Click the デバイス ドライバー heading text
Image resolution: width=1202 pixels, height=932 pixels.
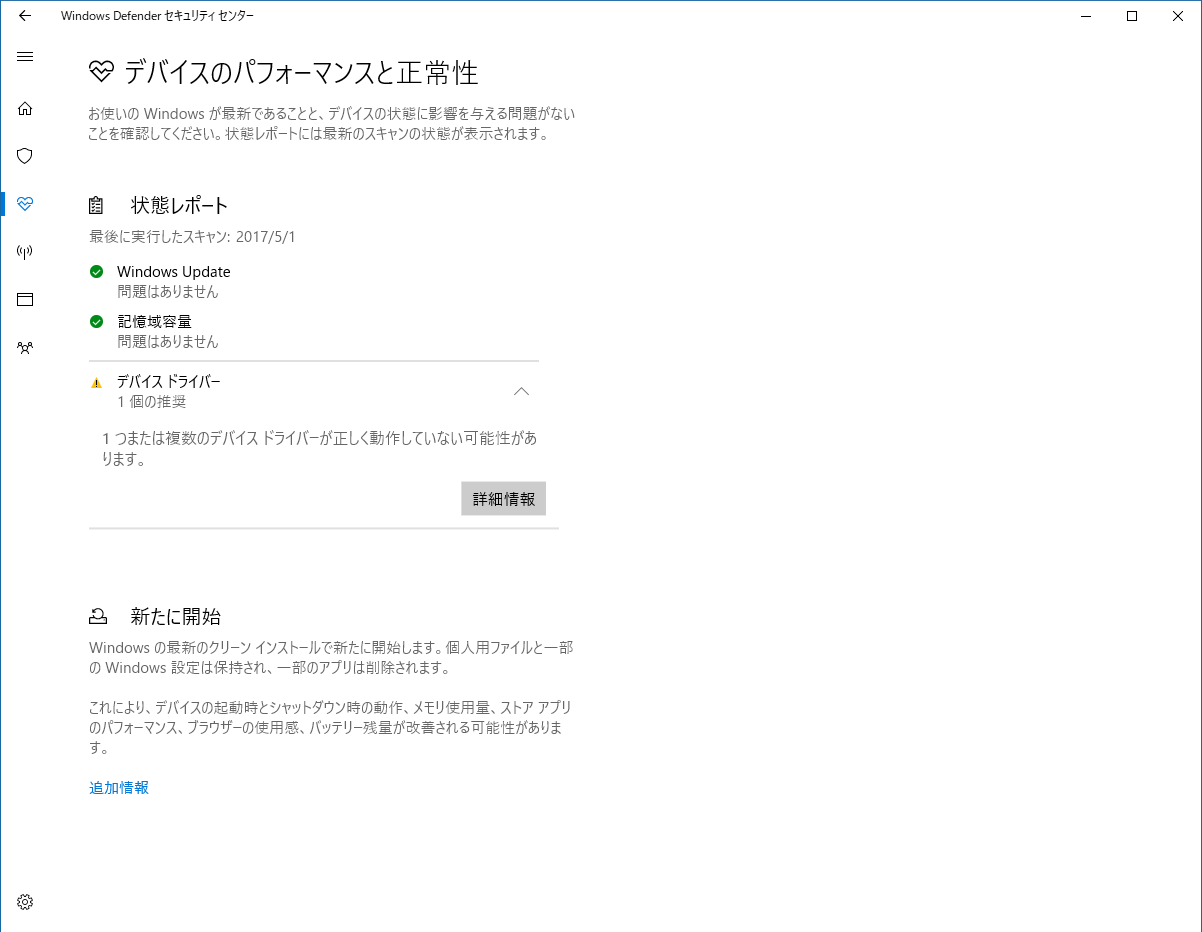click(x=169, y=382)
